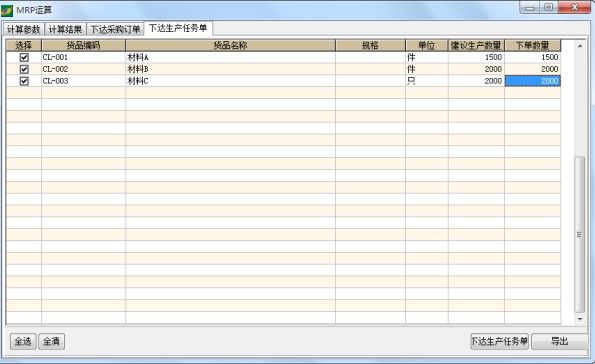The height and width of the screenshot is (364, 595).
Task: Select the 下达生产任务单 tab
Action: [x=178, y=28]
